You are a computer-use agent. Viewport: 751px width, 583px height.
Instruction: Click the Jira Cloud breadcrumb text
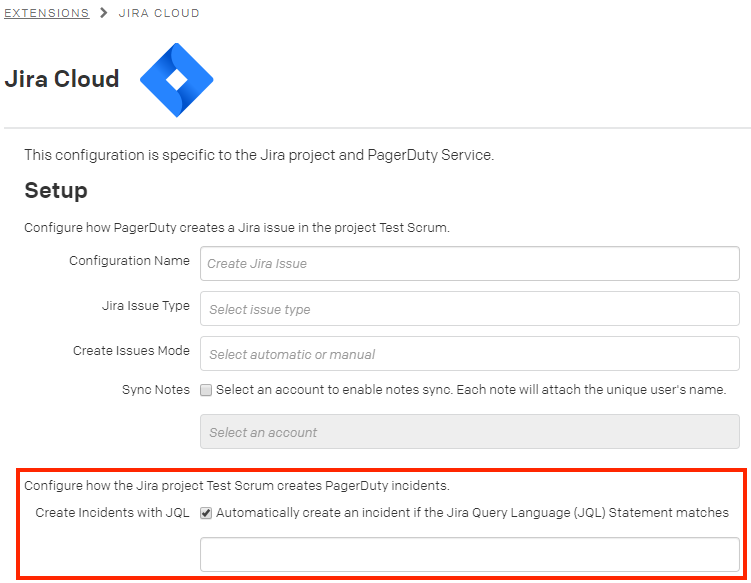159,13
